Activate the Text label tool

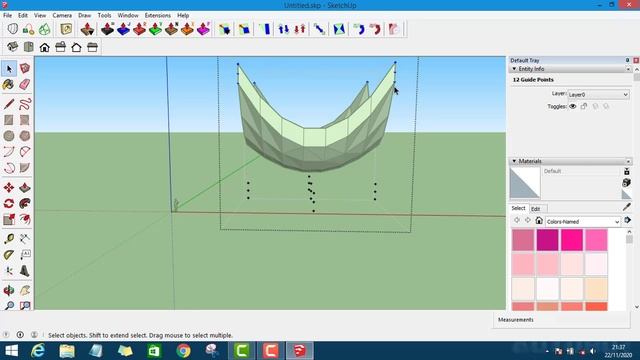click(x=25, y=255)
